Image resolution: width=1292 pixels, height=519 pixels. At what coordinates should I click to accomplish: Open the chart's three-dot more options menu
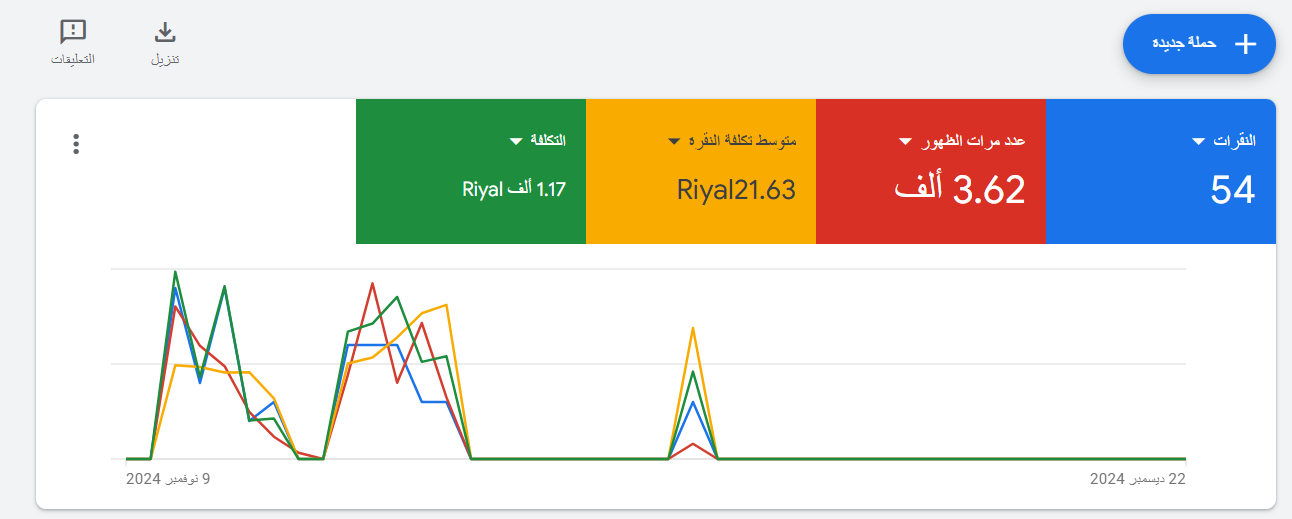click(x=76, y=144)
